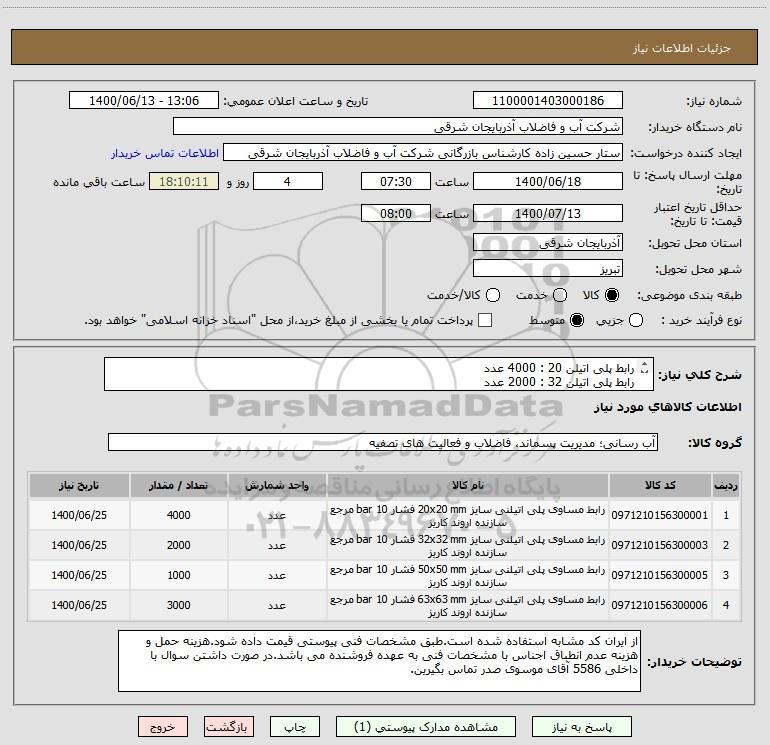
Task: Click the ایجاد کننده درخواست field
Action: coord(423,153)
